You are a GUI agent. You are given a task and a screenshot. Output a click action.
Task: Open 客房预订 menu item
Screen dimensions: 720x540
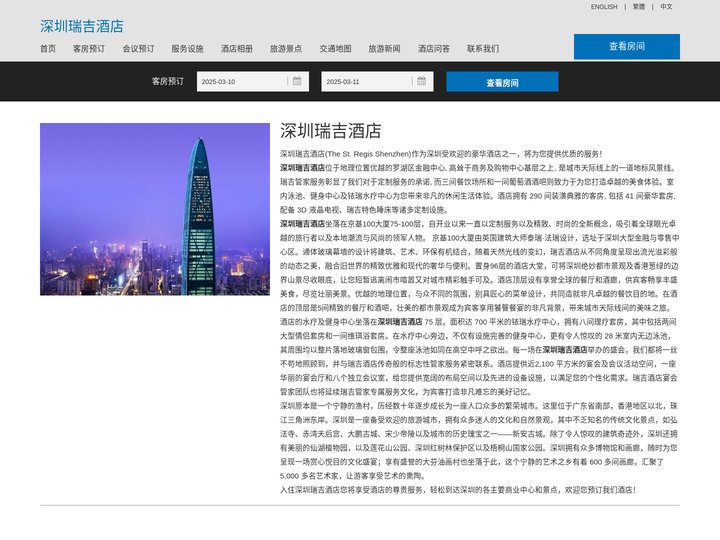coord(89,49)
